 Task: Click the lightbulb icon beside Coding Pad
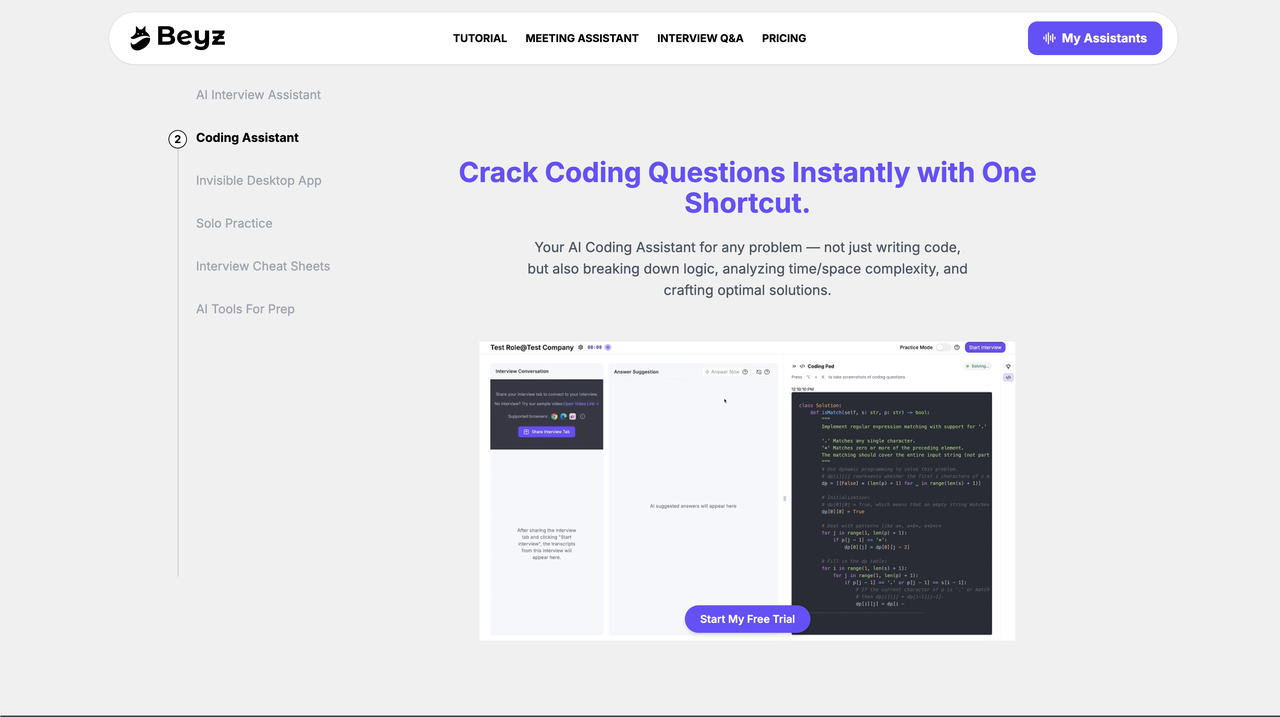click(1008, 366)
